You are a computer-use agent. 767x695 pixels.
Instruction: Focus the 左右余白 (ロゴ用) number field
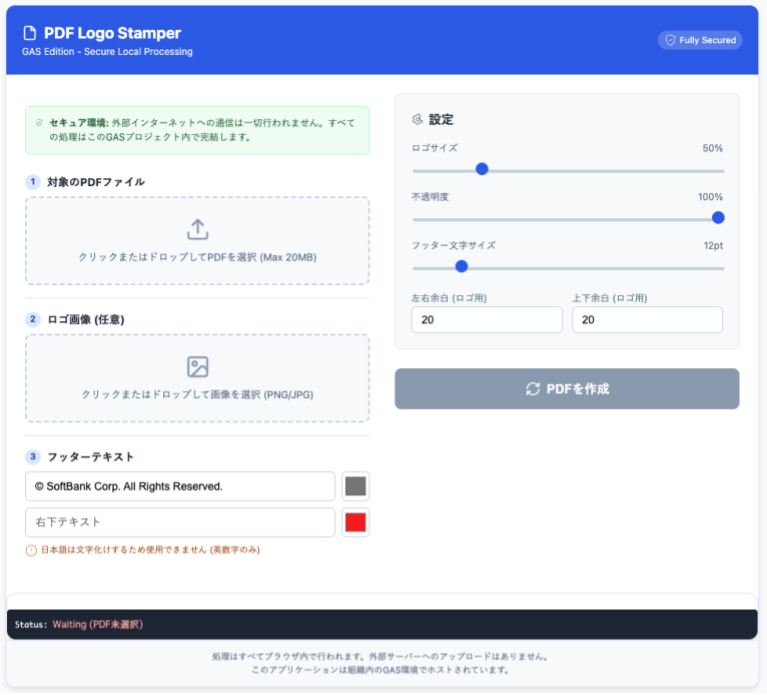pos(487,320)
